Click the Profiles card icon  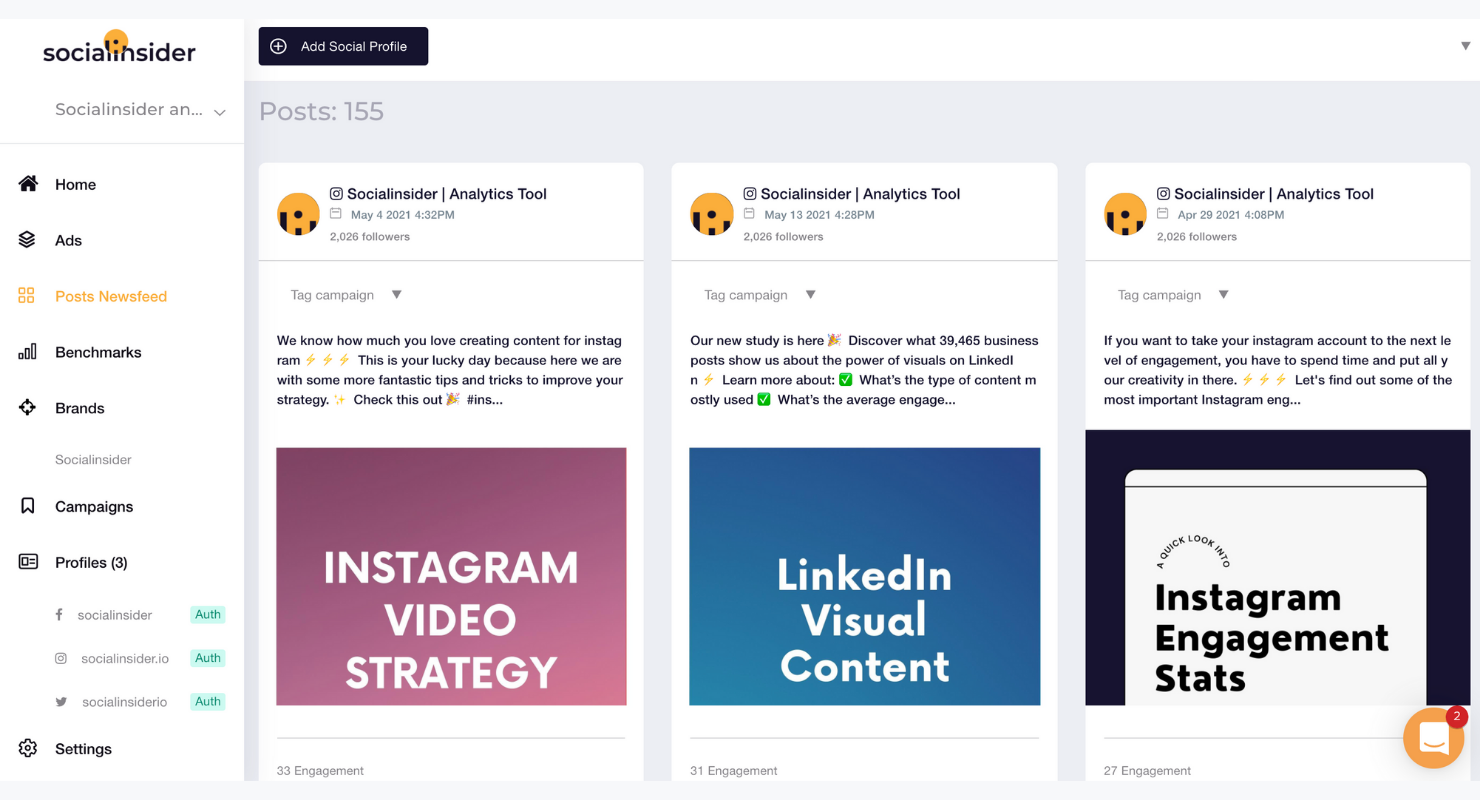[28, 562]
